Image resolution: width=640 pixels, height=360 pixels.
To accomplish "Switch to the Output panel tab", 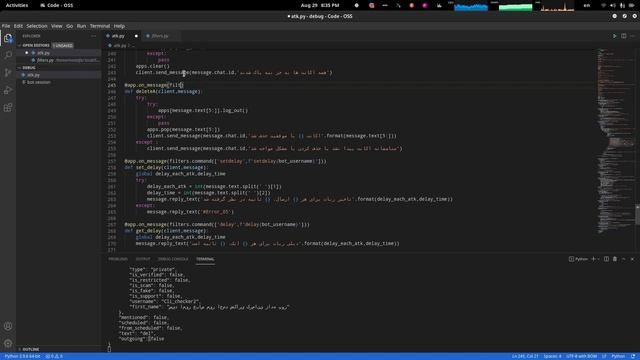I will (x=143, y=259).
